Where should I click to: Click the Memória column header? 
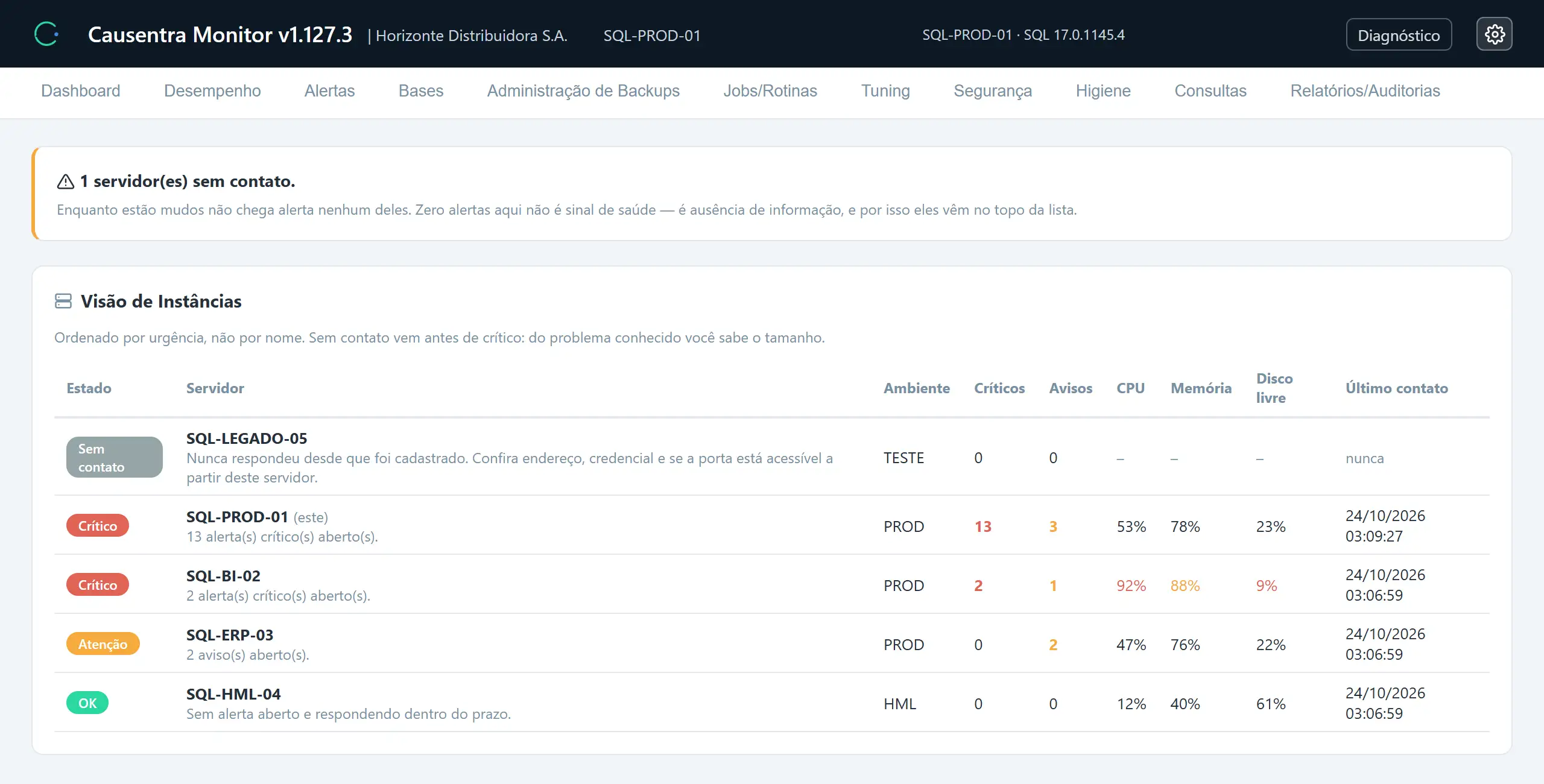point(1201,388)
